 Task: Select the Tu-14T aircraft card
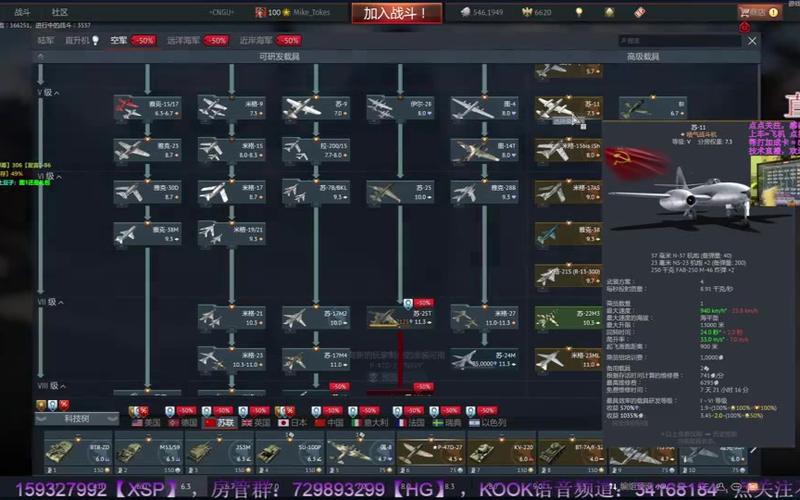tap(484, 150)
